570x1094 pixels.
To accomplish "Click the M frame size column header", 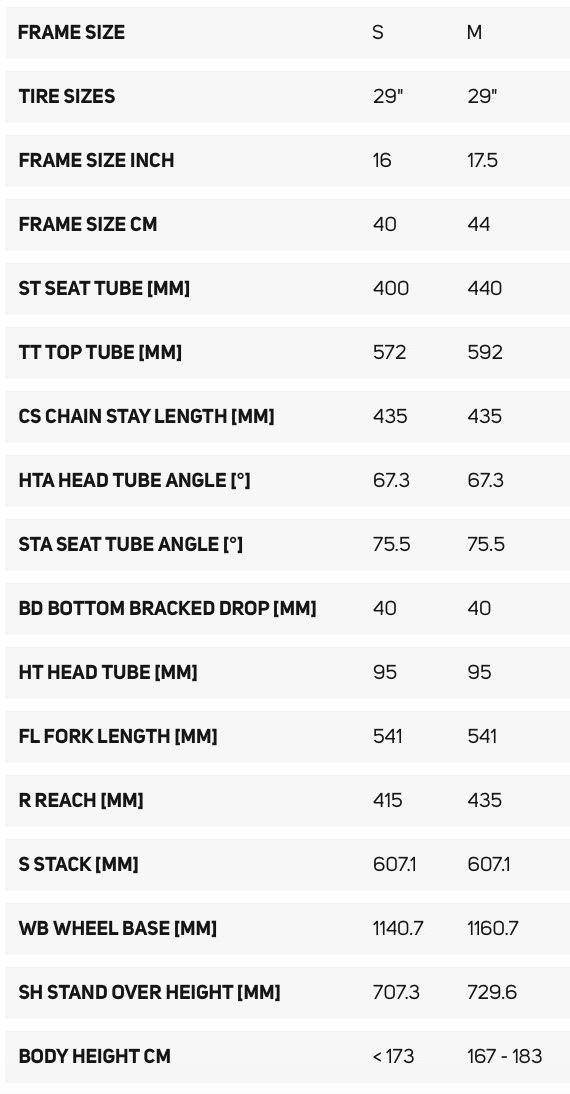I will 474,32.
